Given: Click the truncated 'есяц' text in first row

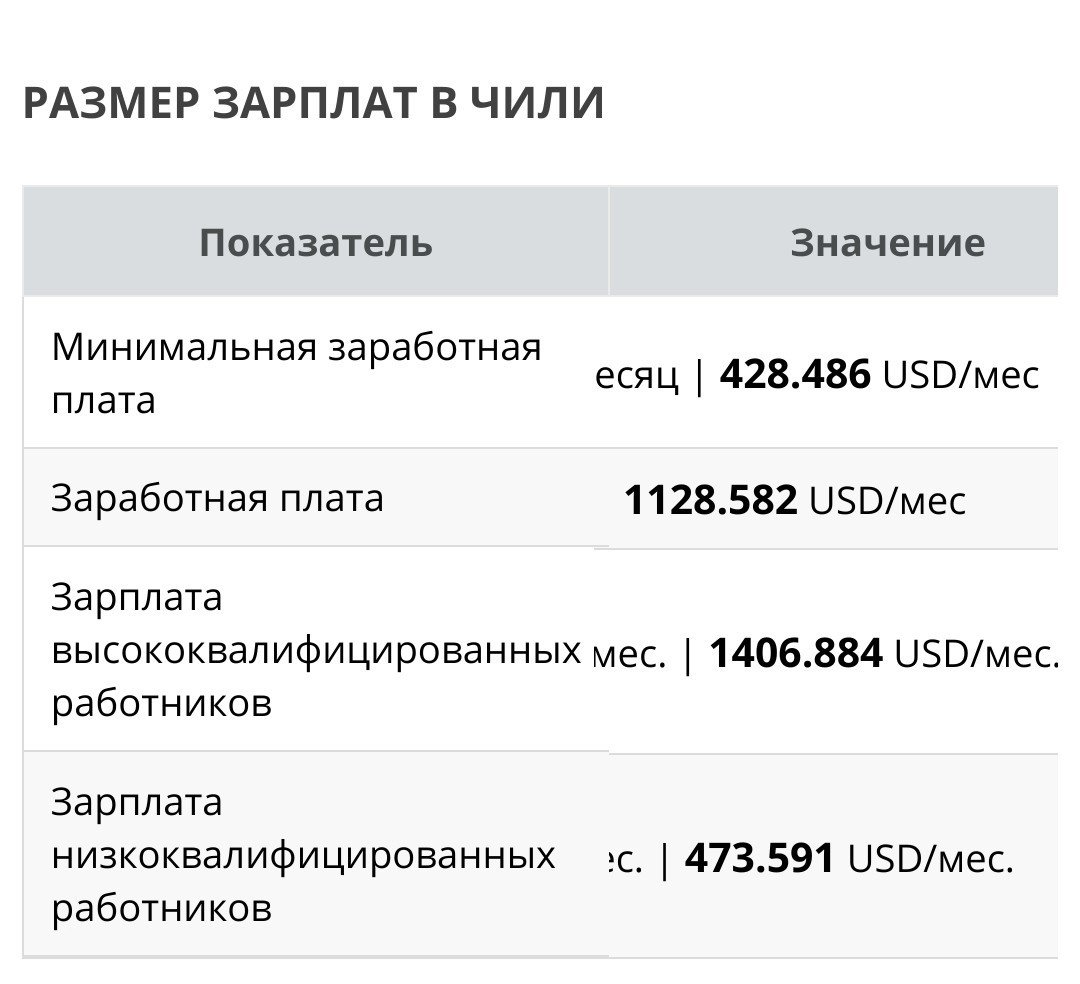Looking at the screenshot, I should [636, 376].
